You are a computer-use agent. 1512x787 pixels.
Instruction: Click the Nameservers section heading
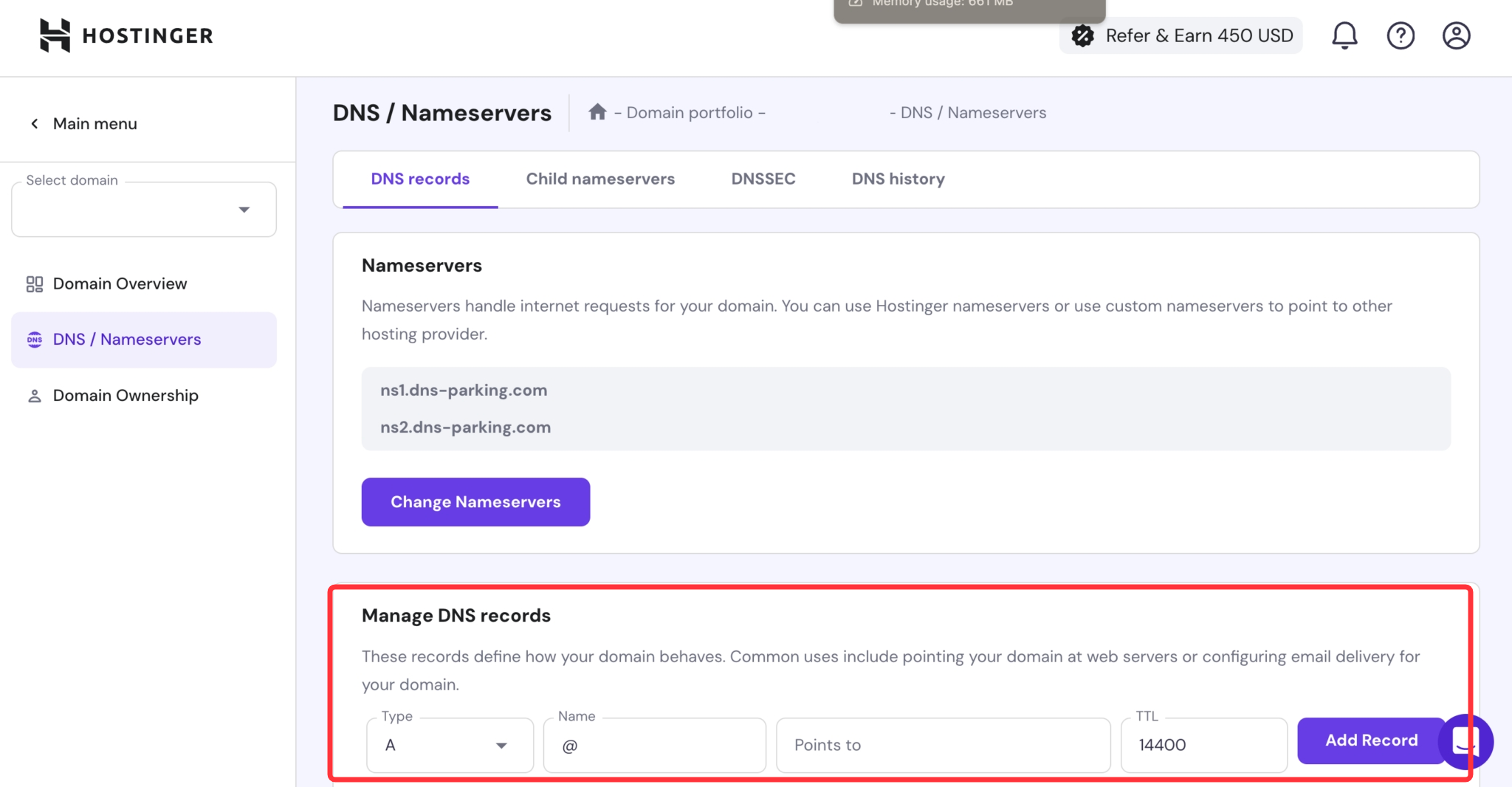(422, 266)
